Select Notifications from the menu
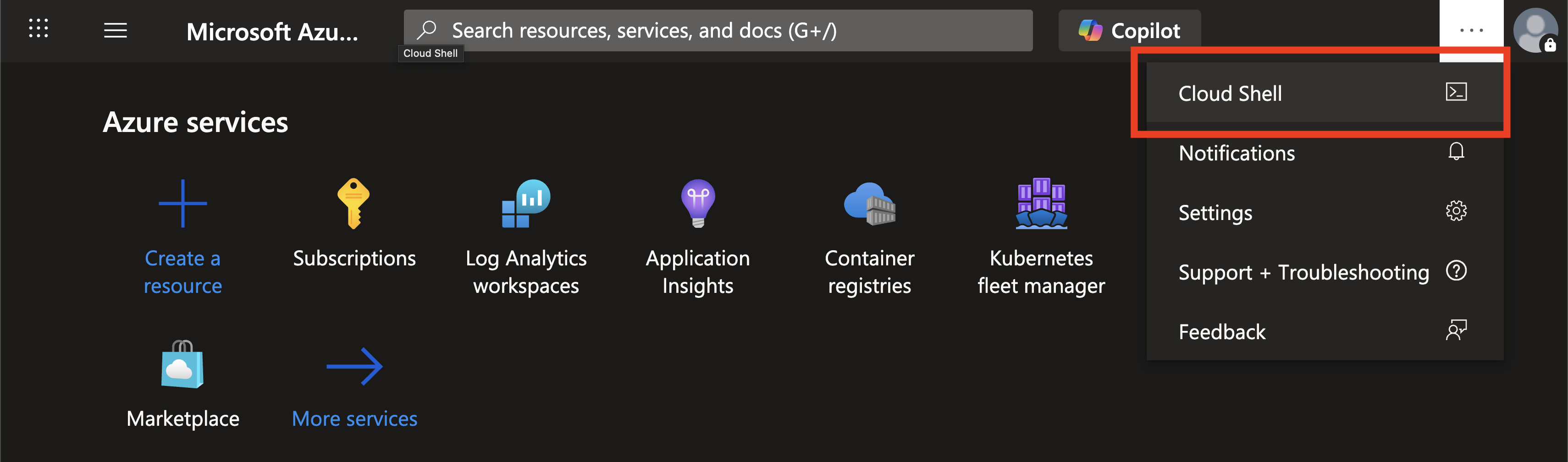1568x462 pixels. point(1236,153)
